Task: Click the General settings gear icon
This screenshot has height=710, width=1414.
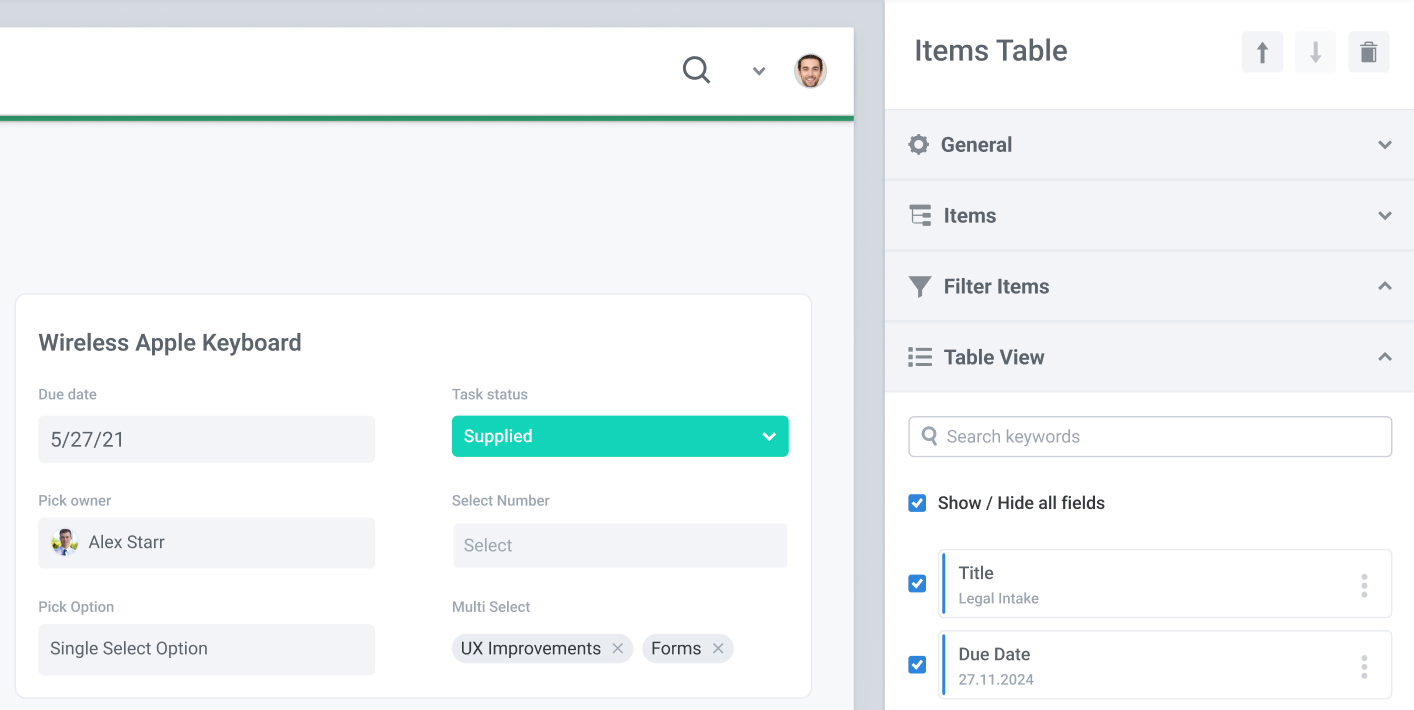Action: click(918, 144)
